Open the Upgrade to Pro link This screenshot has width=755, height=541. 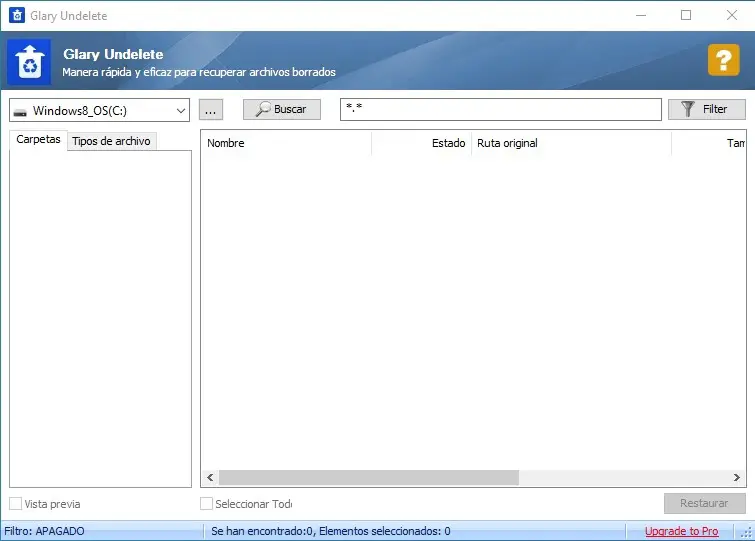click(x=681, y=531)
